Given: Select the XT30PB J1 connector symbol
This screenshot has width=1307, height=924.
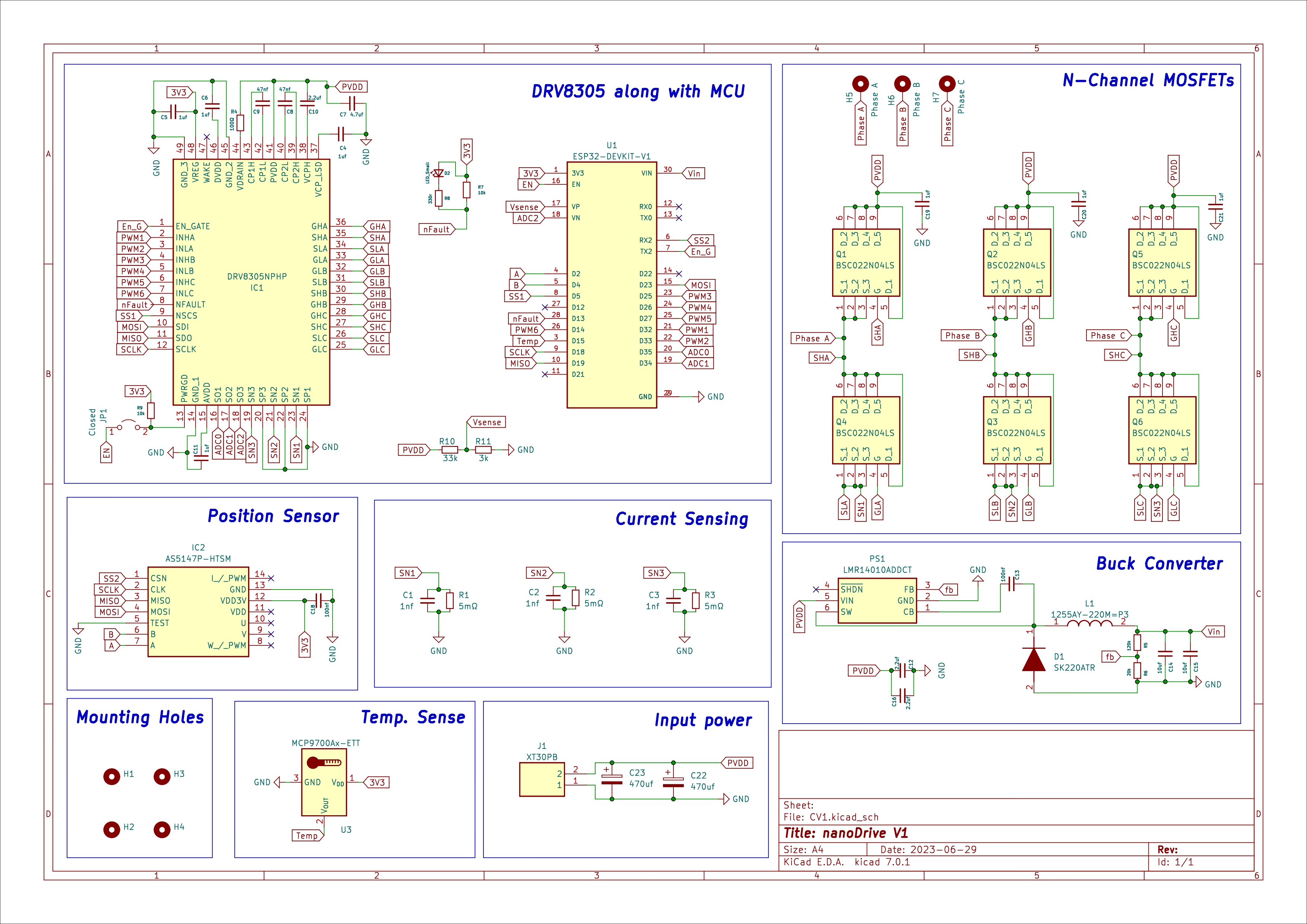Looking at the screenshot, I should click(x=542, y=780).
